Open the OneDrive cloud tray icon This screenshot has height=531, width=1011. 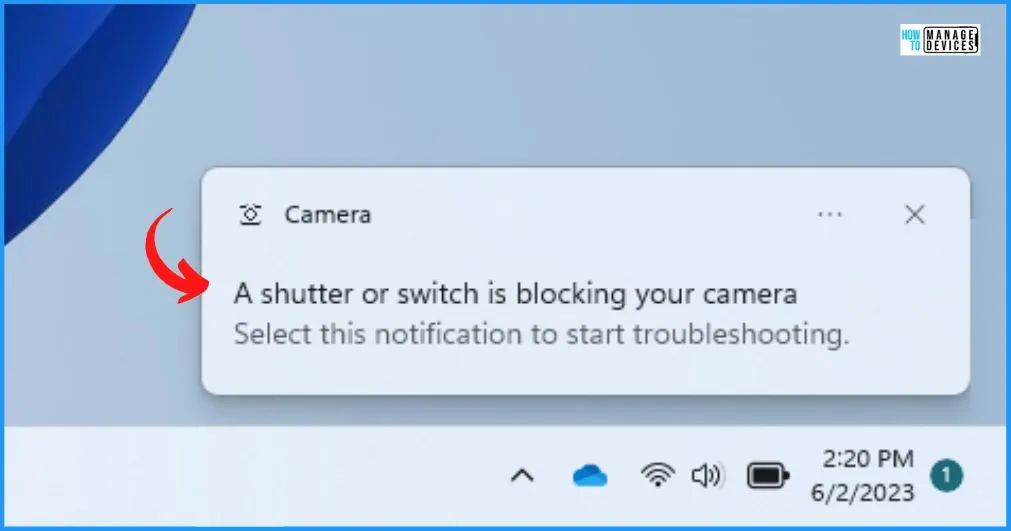(x=590, y=476)
